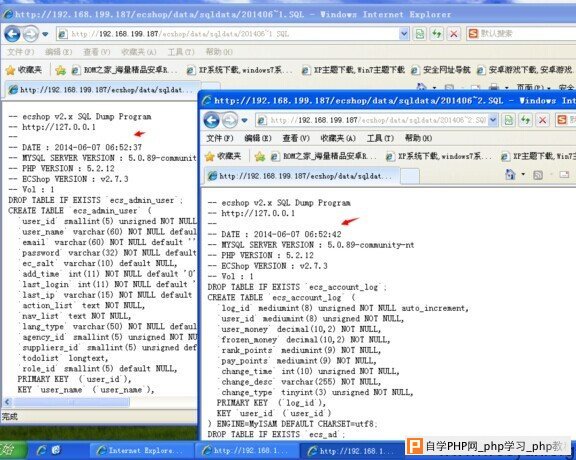Open 编辑 menu in front window
Image resolution: width=576 pixels, height=460 pixels.
point(258,138)
